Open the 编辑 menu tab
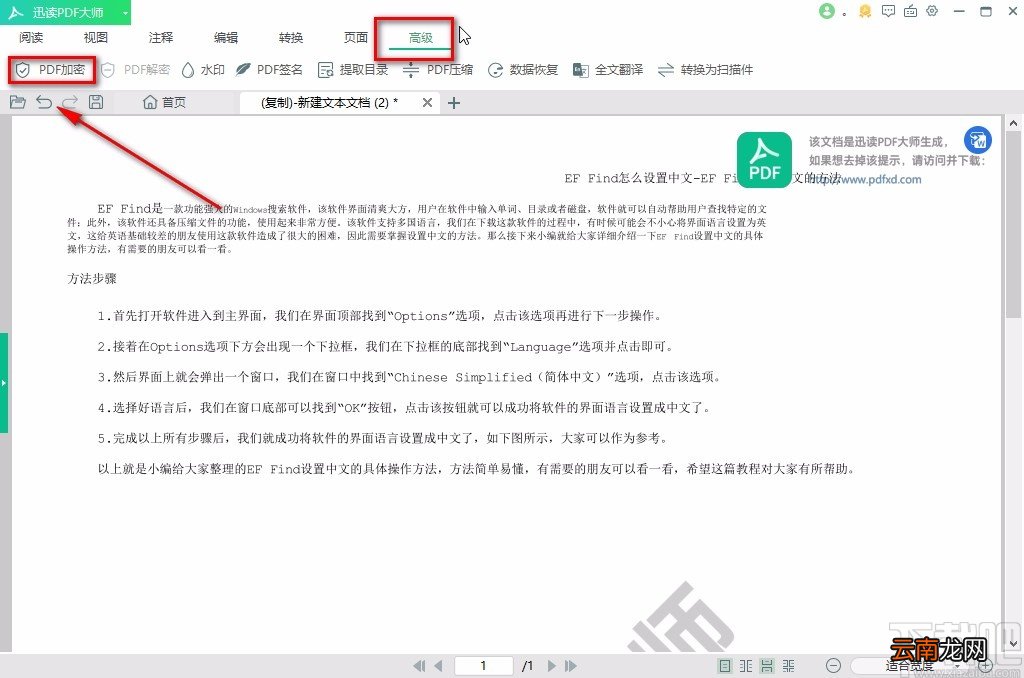This screenshot has width=1024, height=678. click(x=226, y=38)
